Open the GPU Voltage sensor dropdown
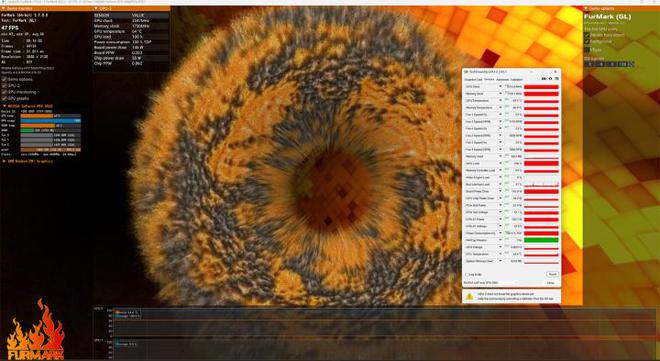The height and width of the screenshot is (361, 660). 500,247
